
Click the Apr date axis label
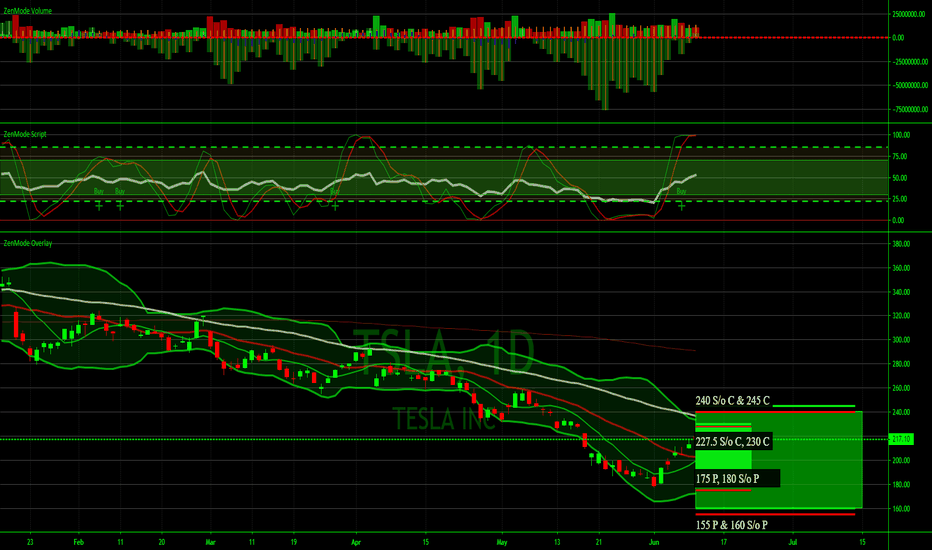click(x=356, y=542)
